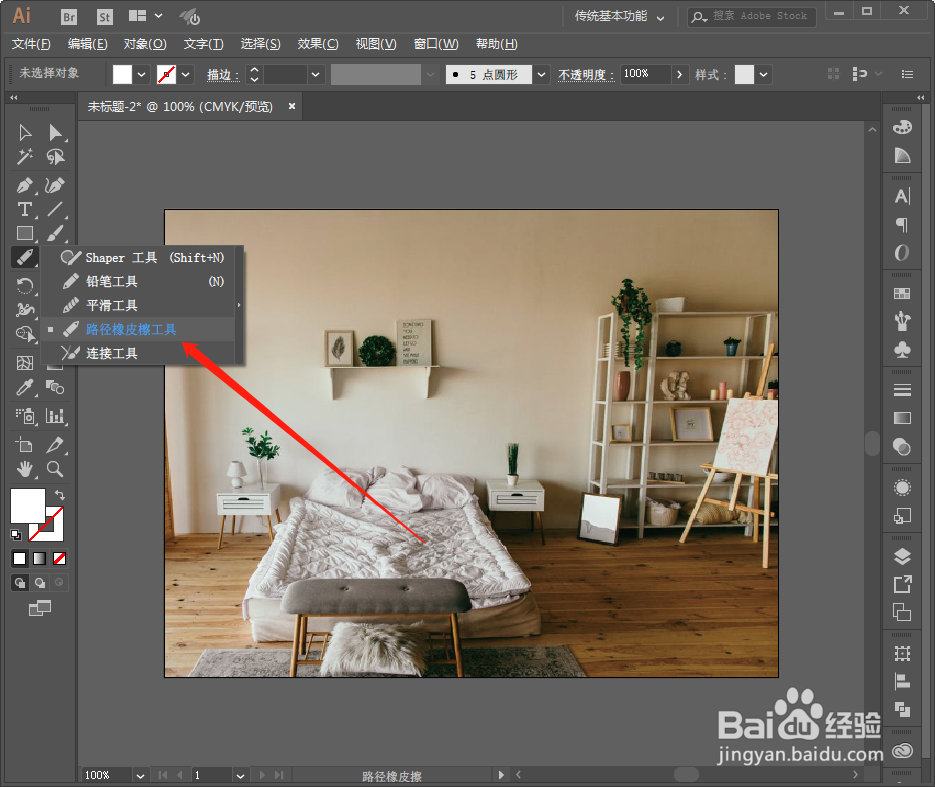Open the Character panel icon
This screenshot has height=787, width=935.
click(x=902, y=196)
